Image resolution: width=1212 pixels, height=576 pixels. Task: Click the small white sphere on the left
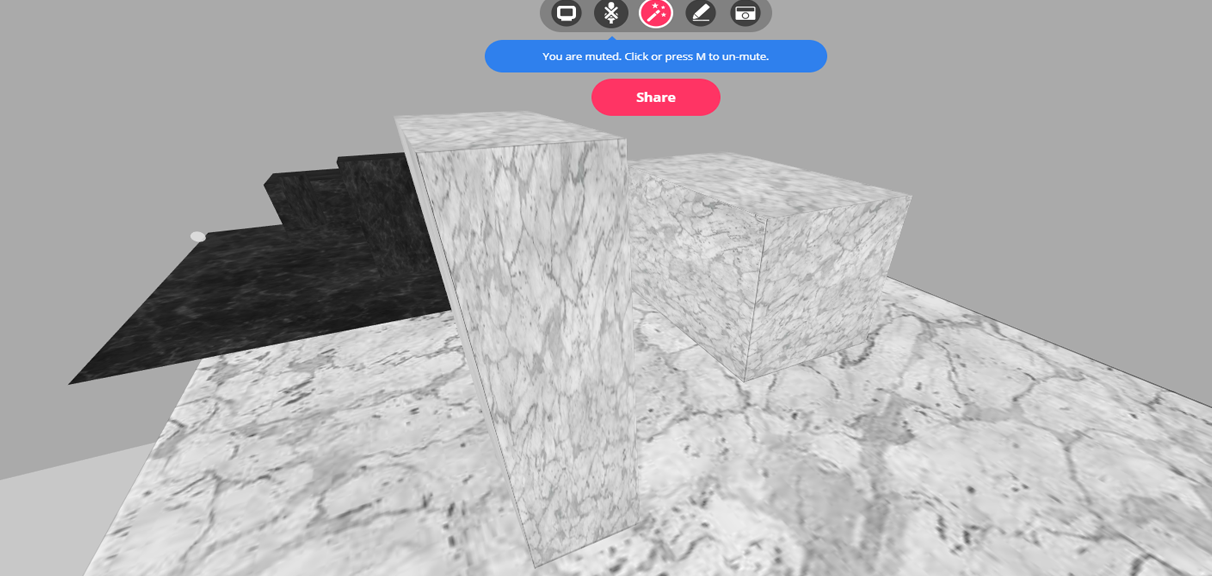tap(196, 234)
